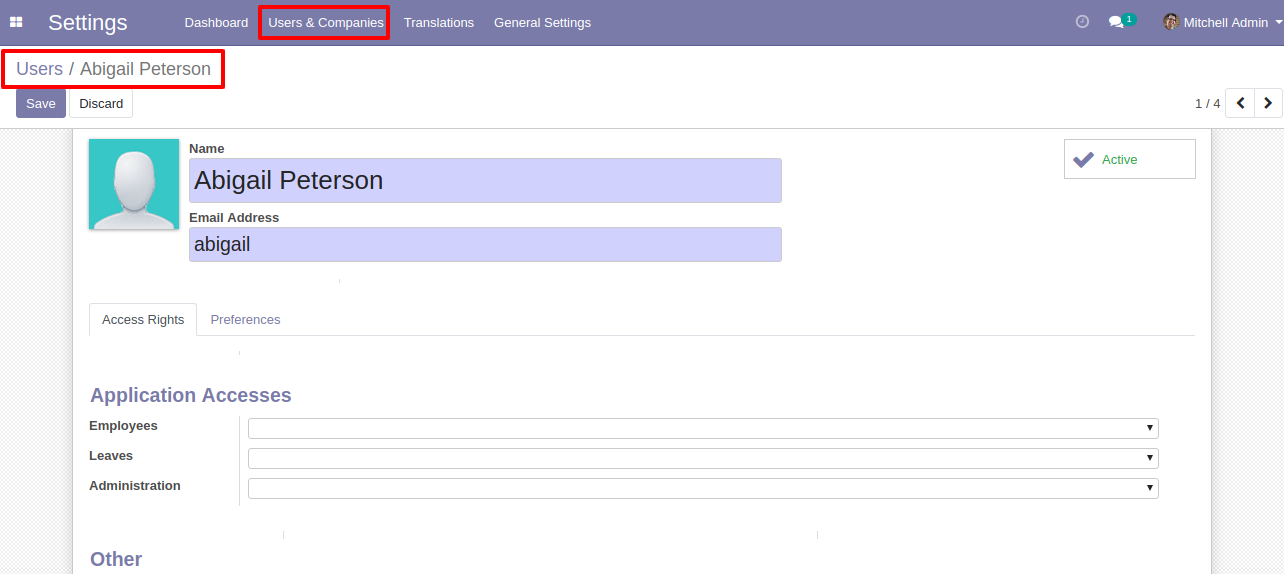
Task: Click Mitchell Admin's avatar picture
Action: (x=1171, y=22)
